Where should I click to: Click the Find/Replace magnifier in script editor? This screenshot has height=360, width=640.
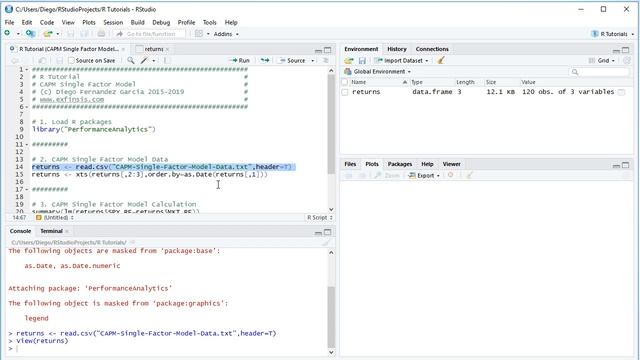pos(131,60)
